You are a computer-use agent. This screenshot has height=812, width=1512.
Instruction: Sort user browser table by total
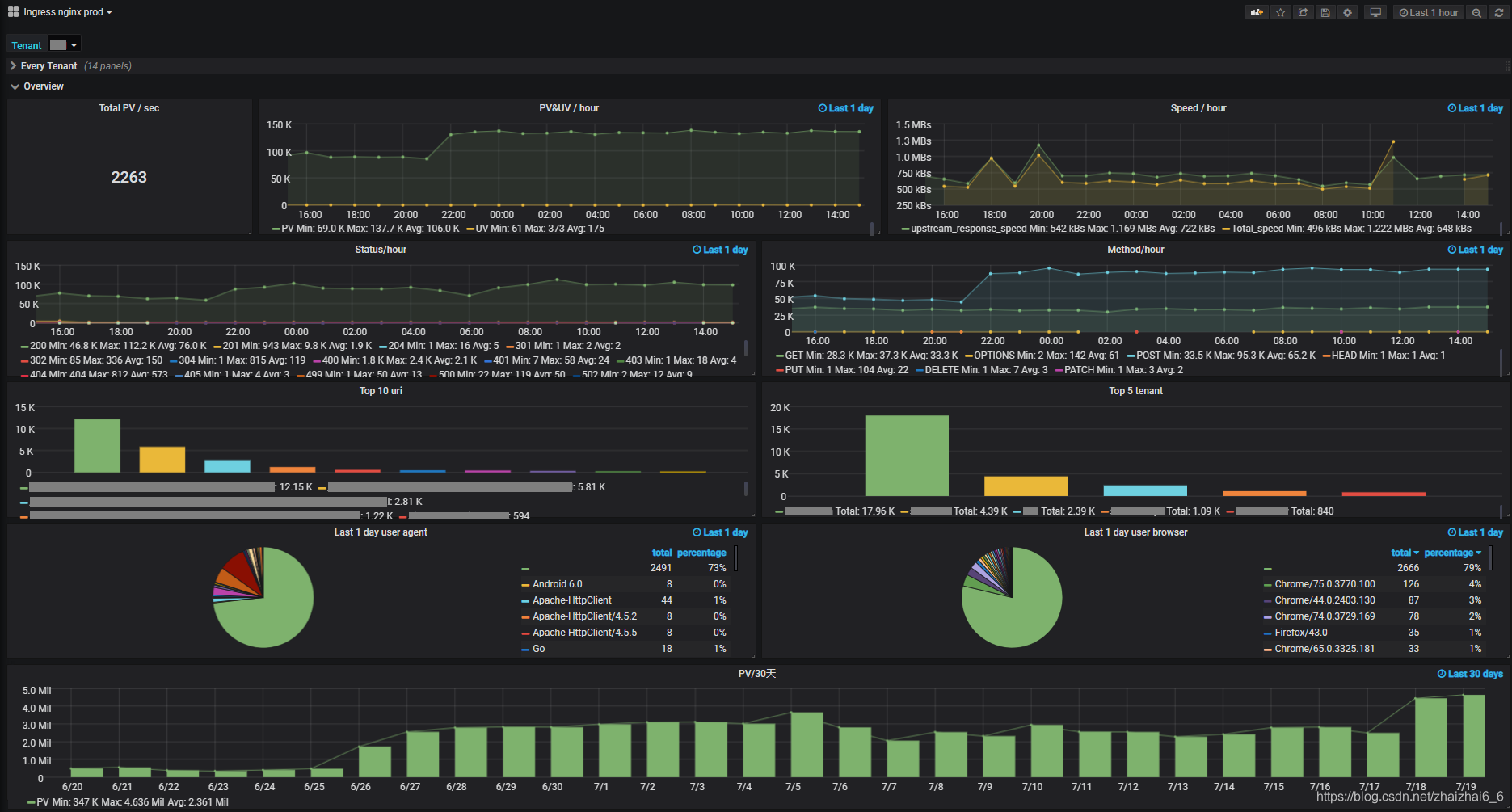(x=1405, y=553)
